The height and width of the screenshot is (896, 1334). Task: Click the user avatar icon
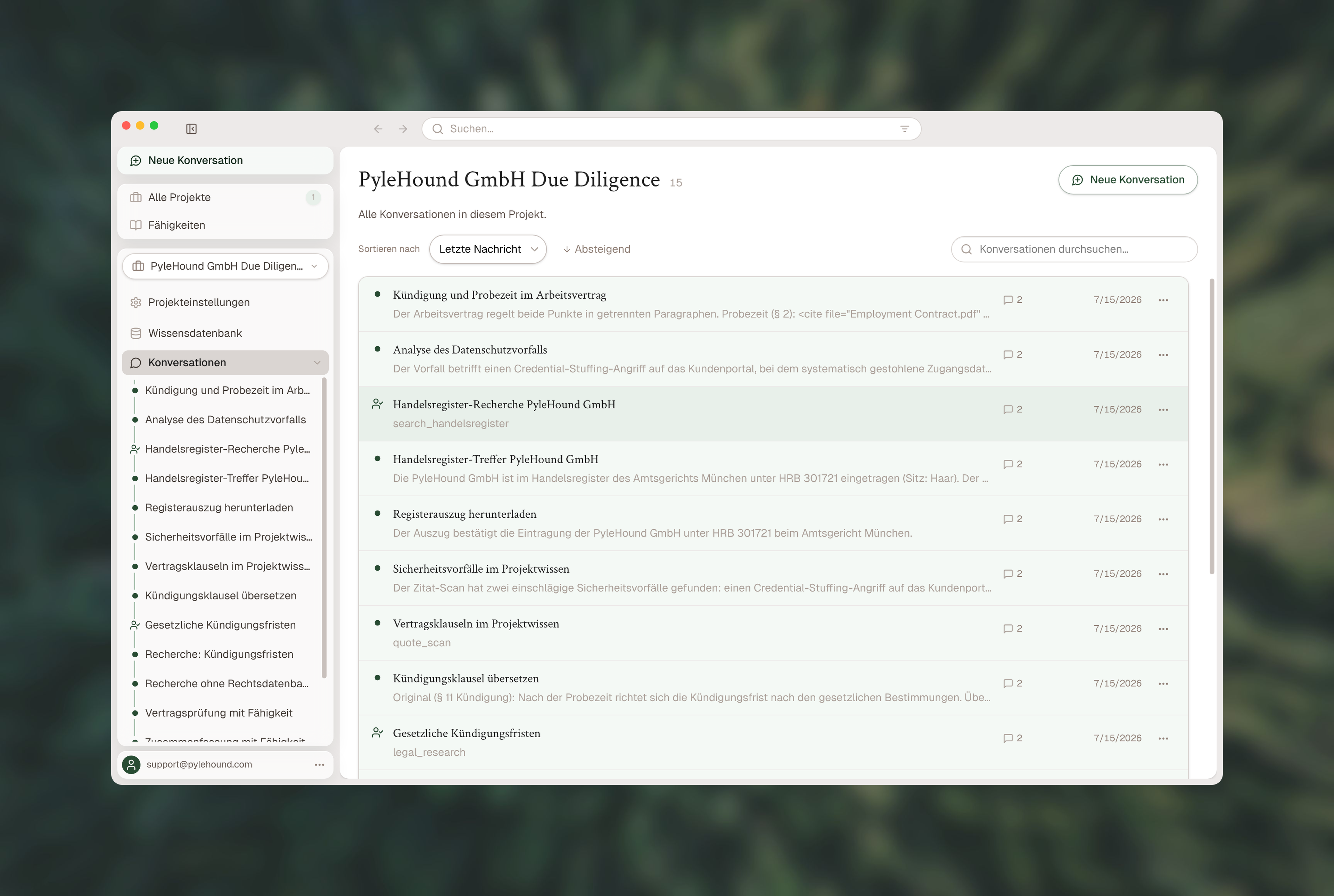(x=131, y=765)
